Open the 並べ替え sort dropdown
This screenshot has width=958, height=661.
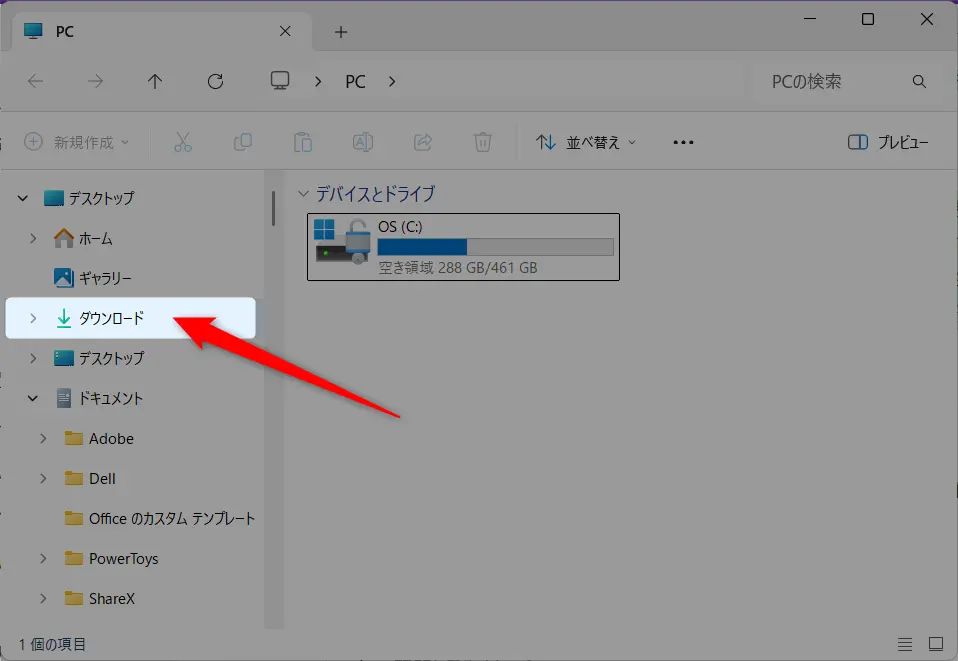[586, 142]
